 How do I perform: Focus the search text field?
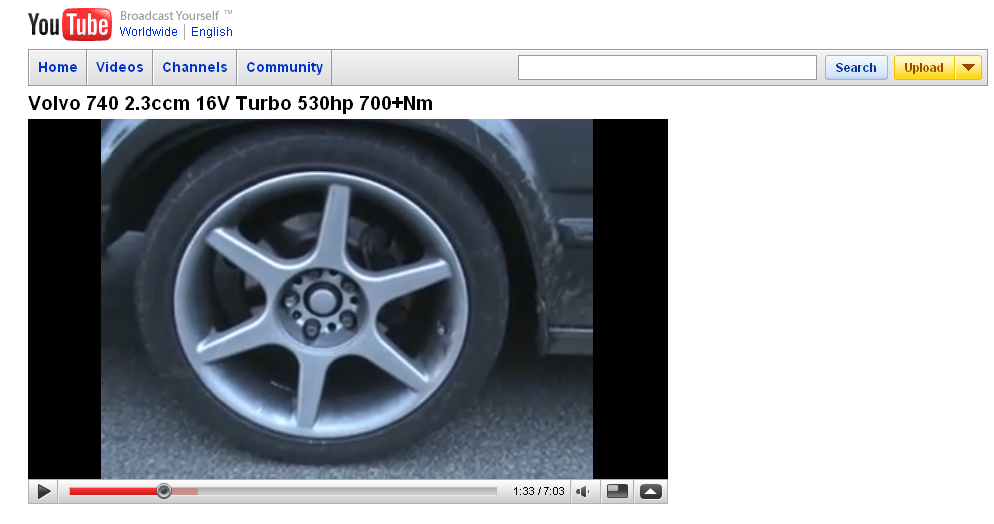click(x=667, y=68)
